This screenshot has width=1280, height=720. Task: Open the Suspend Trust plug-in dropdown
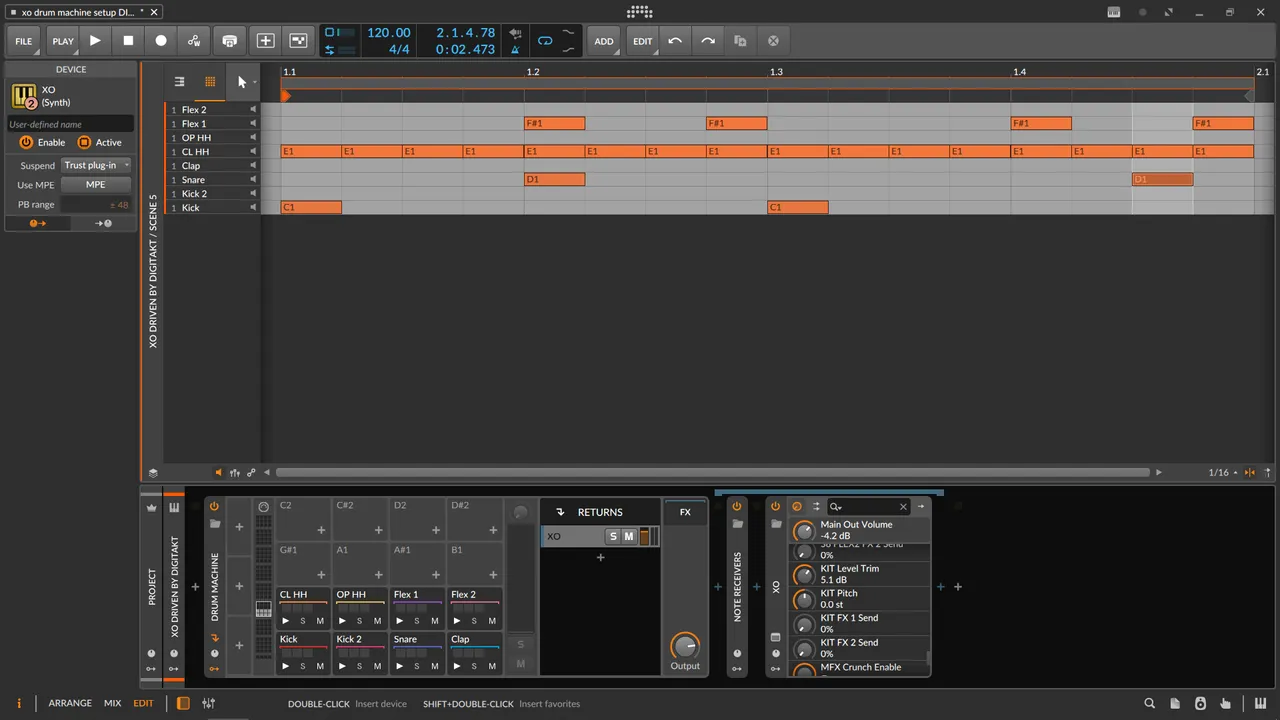(x=97, y=165)
